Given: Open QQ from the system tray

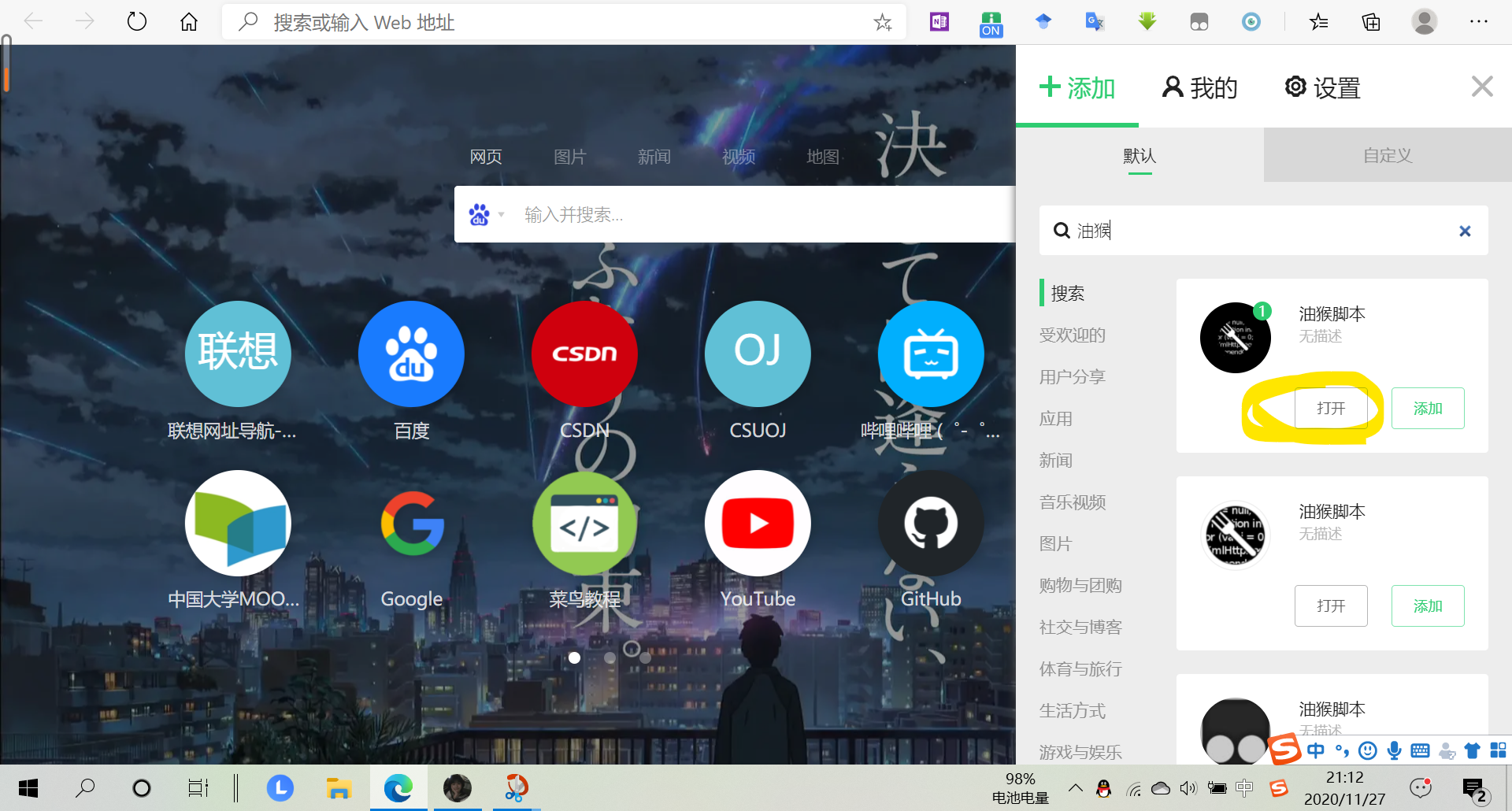Looking at the screenshot, I should [1103, 788].
